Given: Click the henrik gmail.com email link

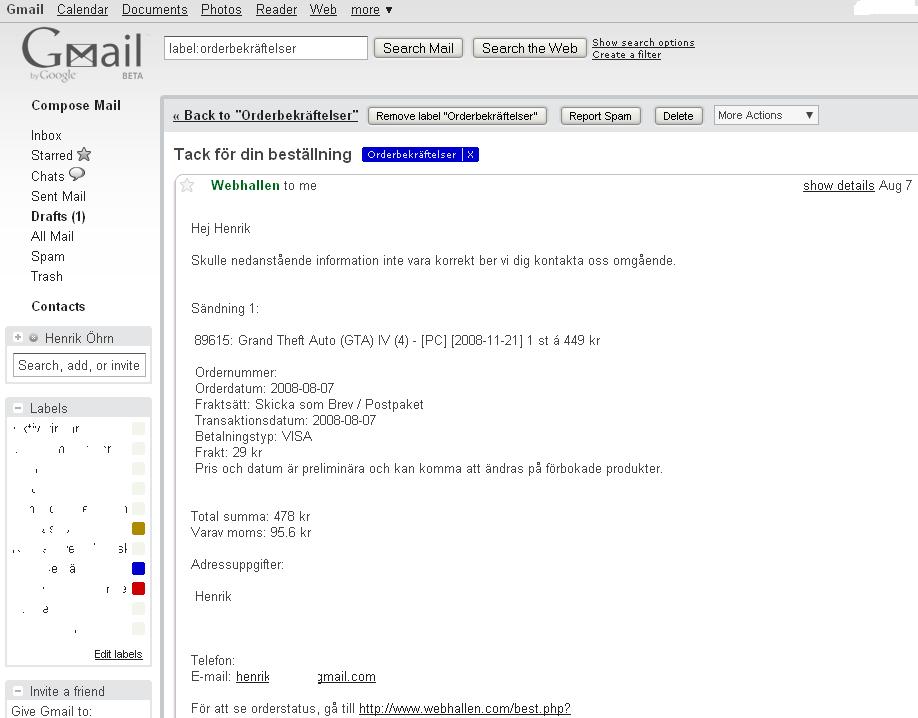Looking at the screenshot, I should pos(306,676).
